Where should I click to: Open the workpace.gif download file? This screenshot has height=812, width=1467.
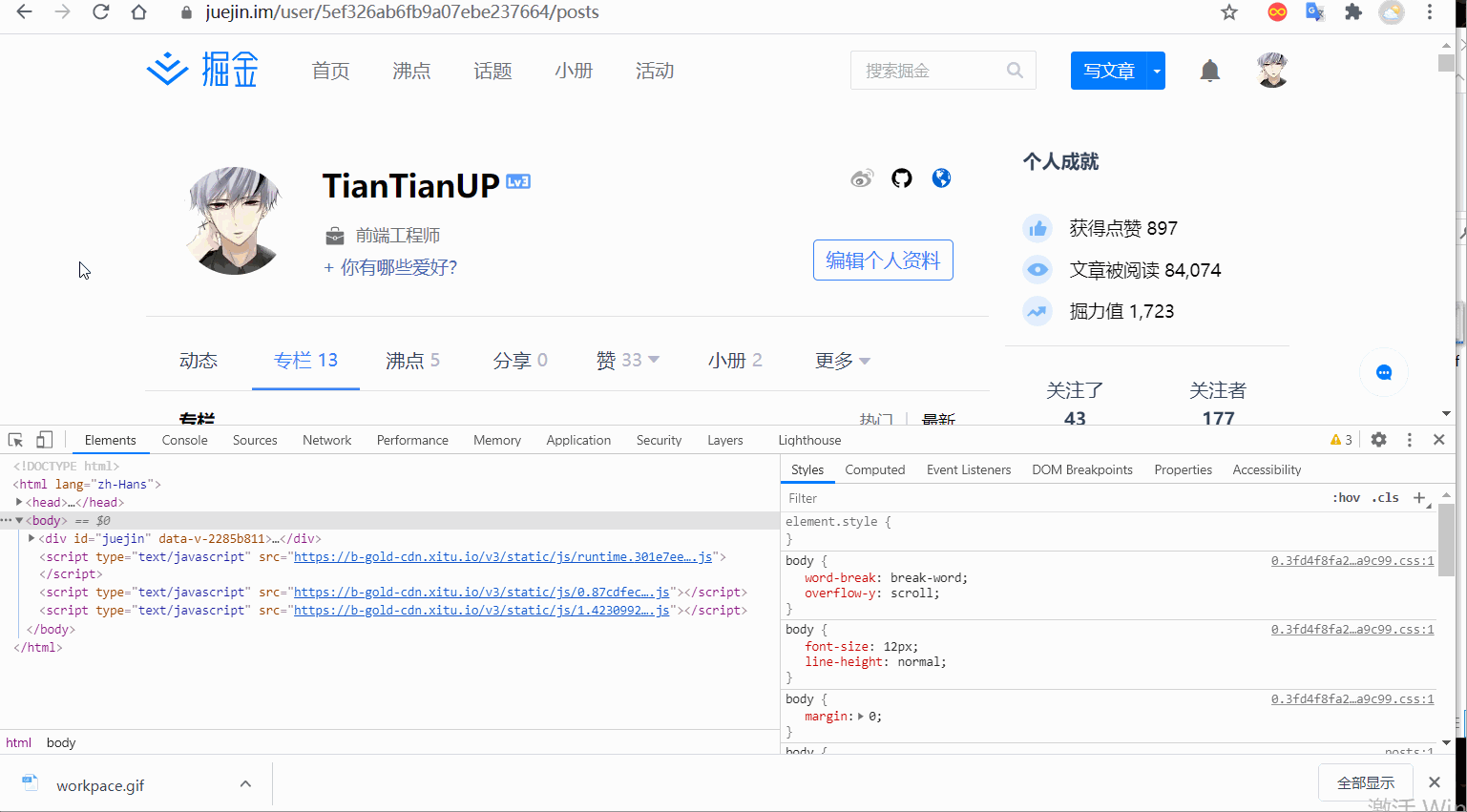coord(100,785)
